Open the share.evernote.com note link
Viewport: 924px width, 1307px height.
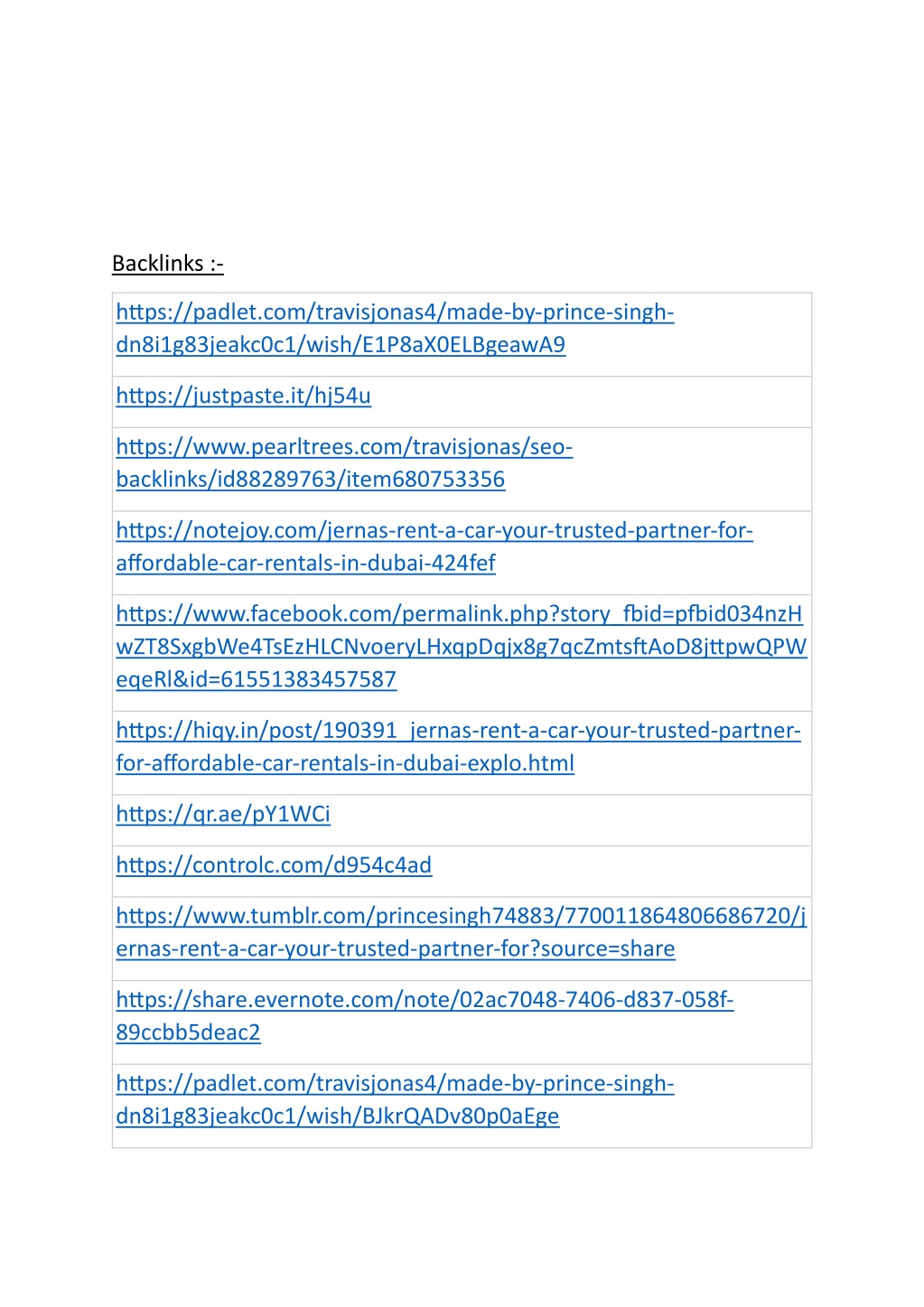(425, 1015)
